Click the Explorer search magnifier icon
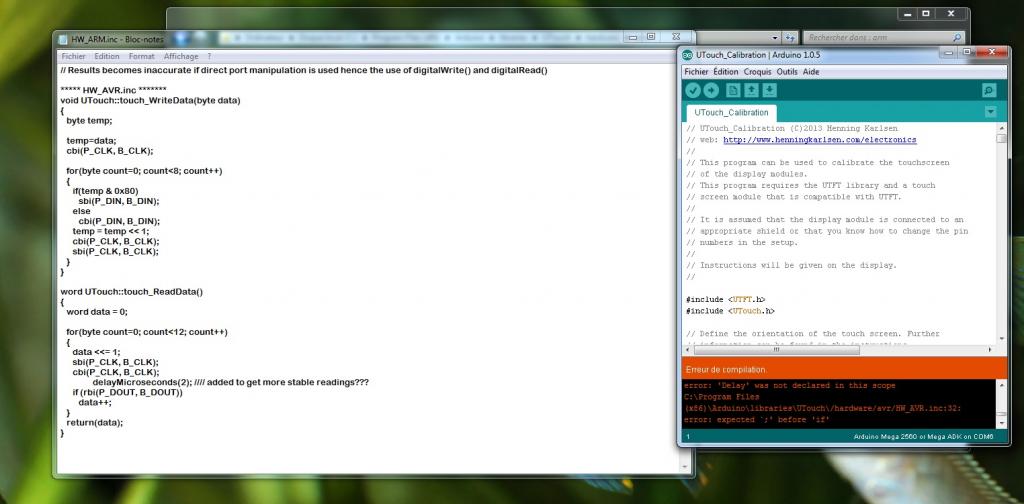1024x504 pixels. (x=957, y=38)
